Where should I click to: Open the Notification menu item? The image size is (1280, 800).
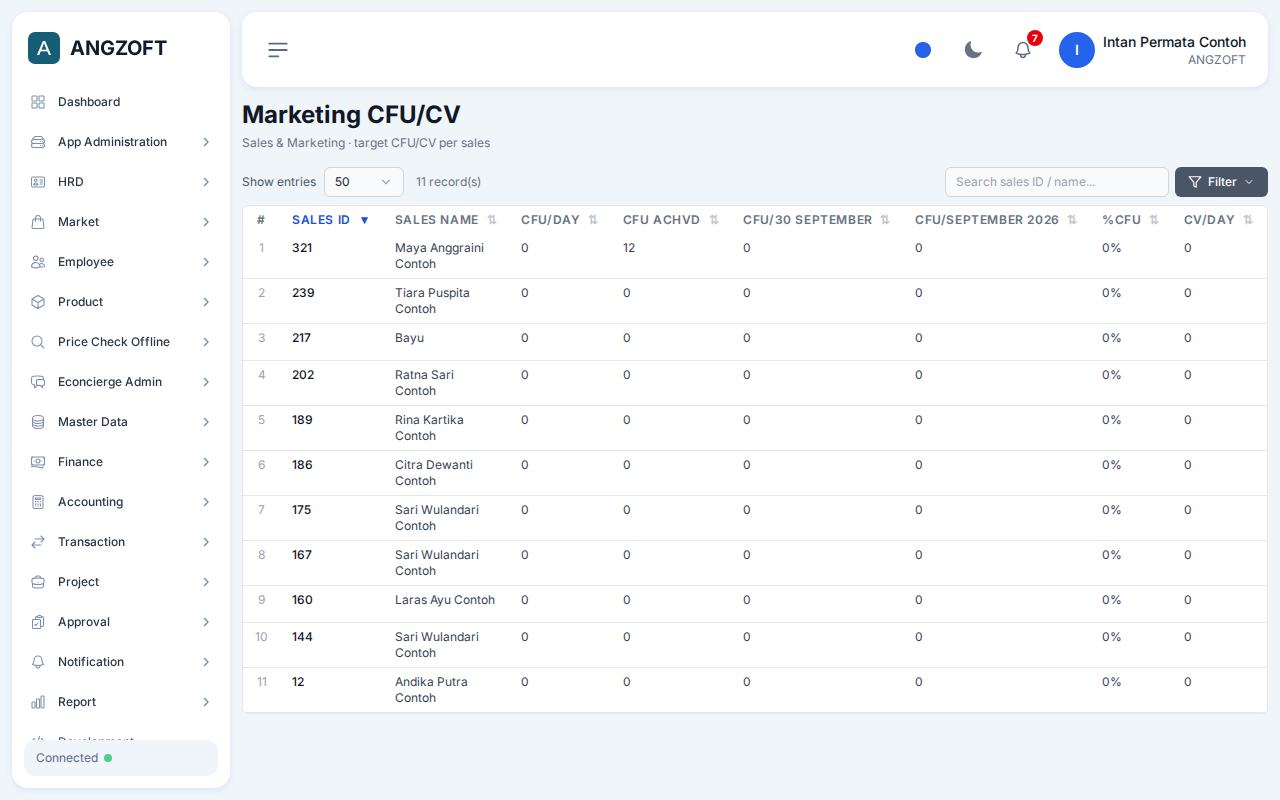tap(121, 662)
